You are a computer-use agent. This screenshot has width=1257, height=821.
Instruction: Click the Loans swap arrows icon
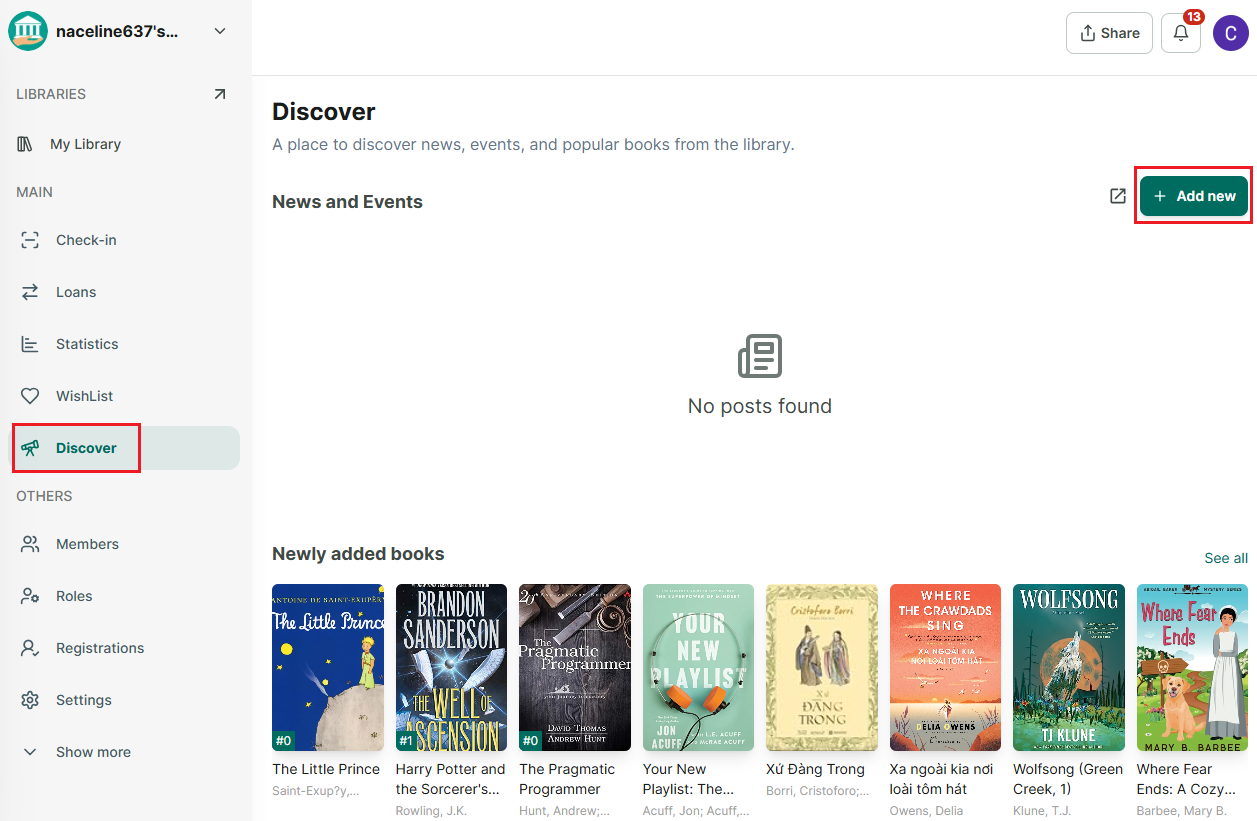click(30, 292)
